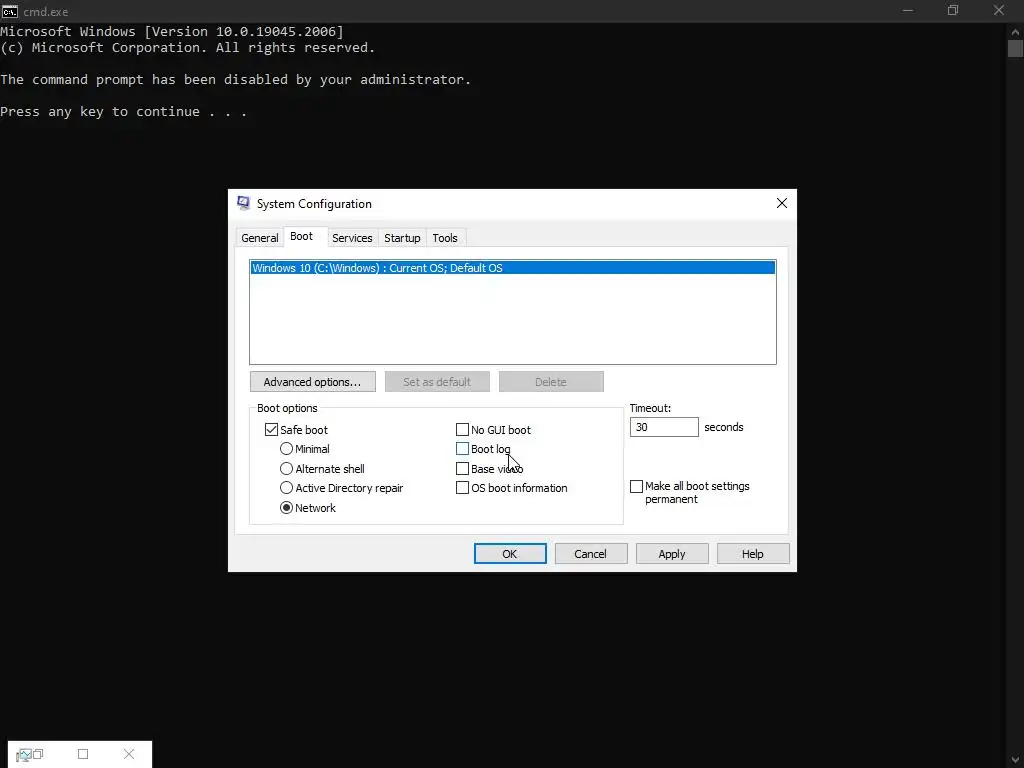
Task: Select the Boot tab
Action: tap(301, 236)
